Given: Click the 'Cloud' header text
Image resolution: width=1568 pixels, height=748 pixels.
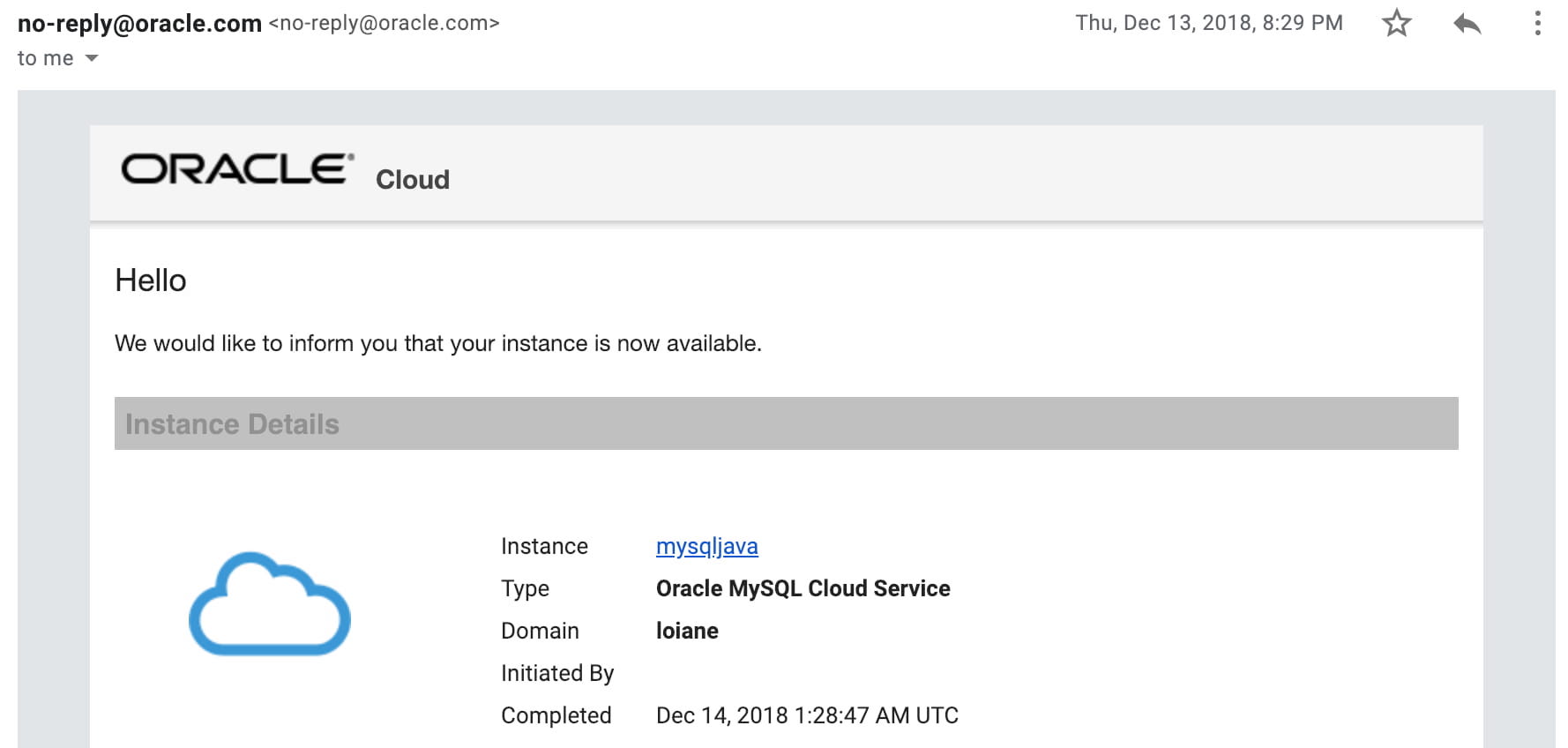Looking at the screenshot, I should pos(413,180).
